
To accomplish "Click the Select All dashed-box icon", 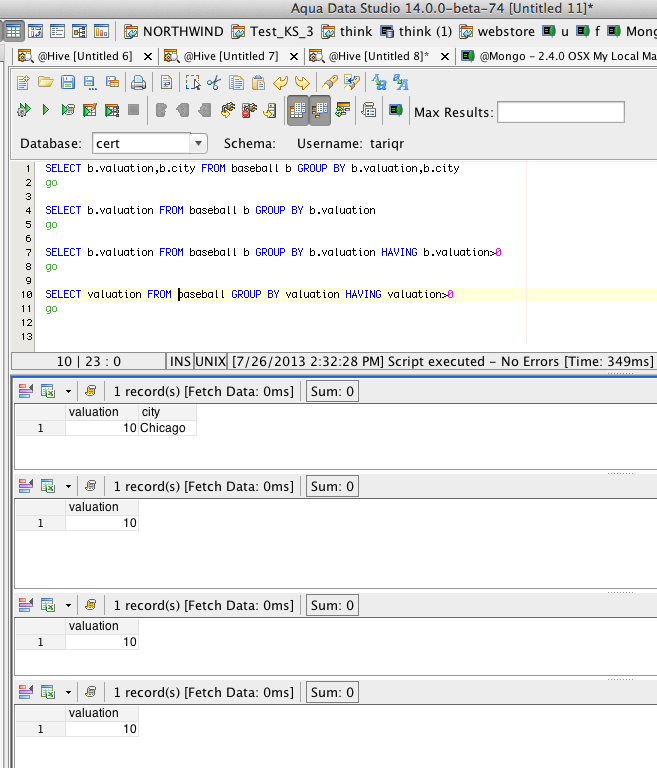I will (193, 83).
